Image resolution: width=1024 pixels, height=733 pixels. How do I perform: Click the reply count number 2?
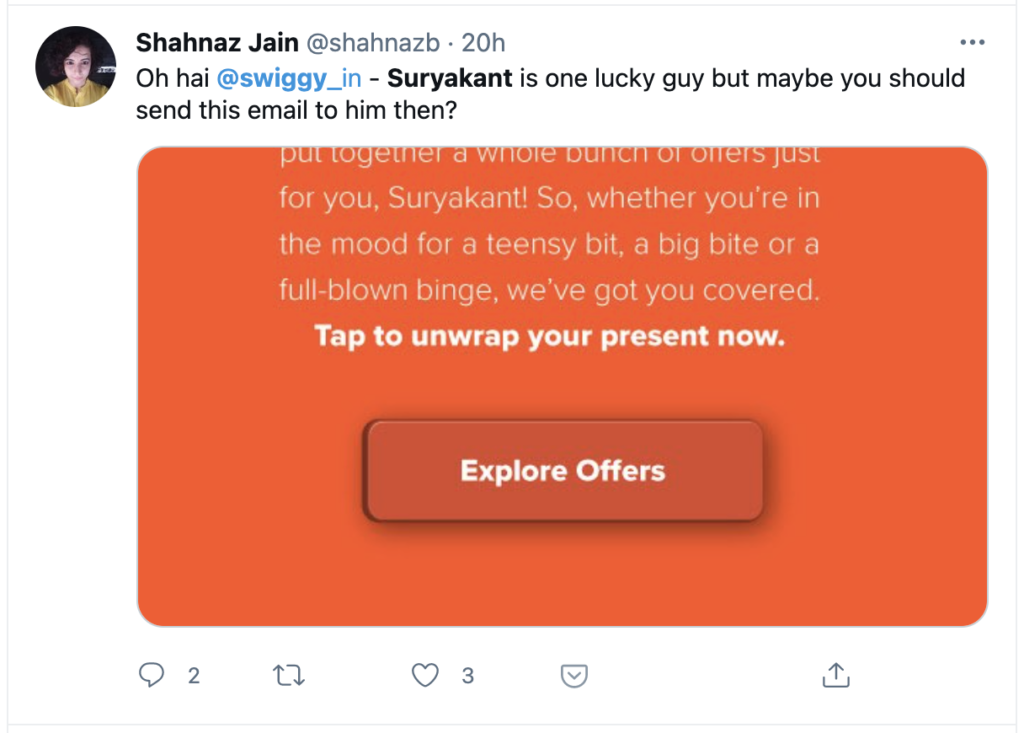tap(194, 676)
